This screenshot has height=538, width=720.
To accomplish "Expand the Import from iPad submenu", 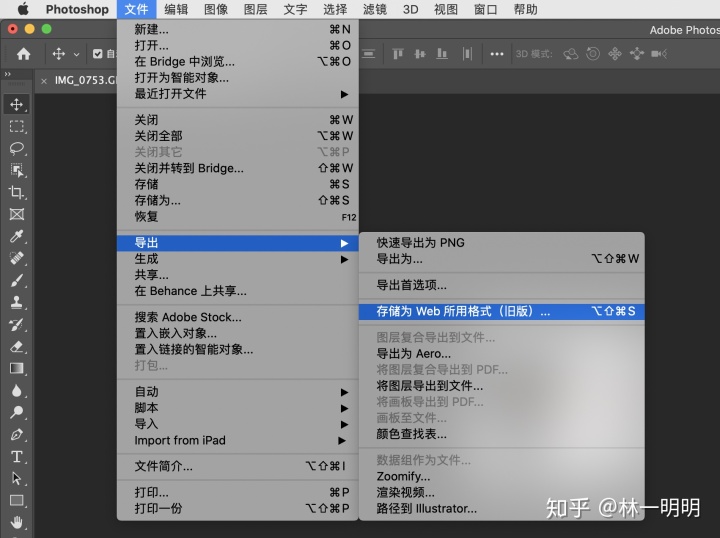I will pyautogui.click(x=238, y=440).
